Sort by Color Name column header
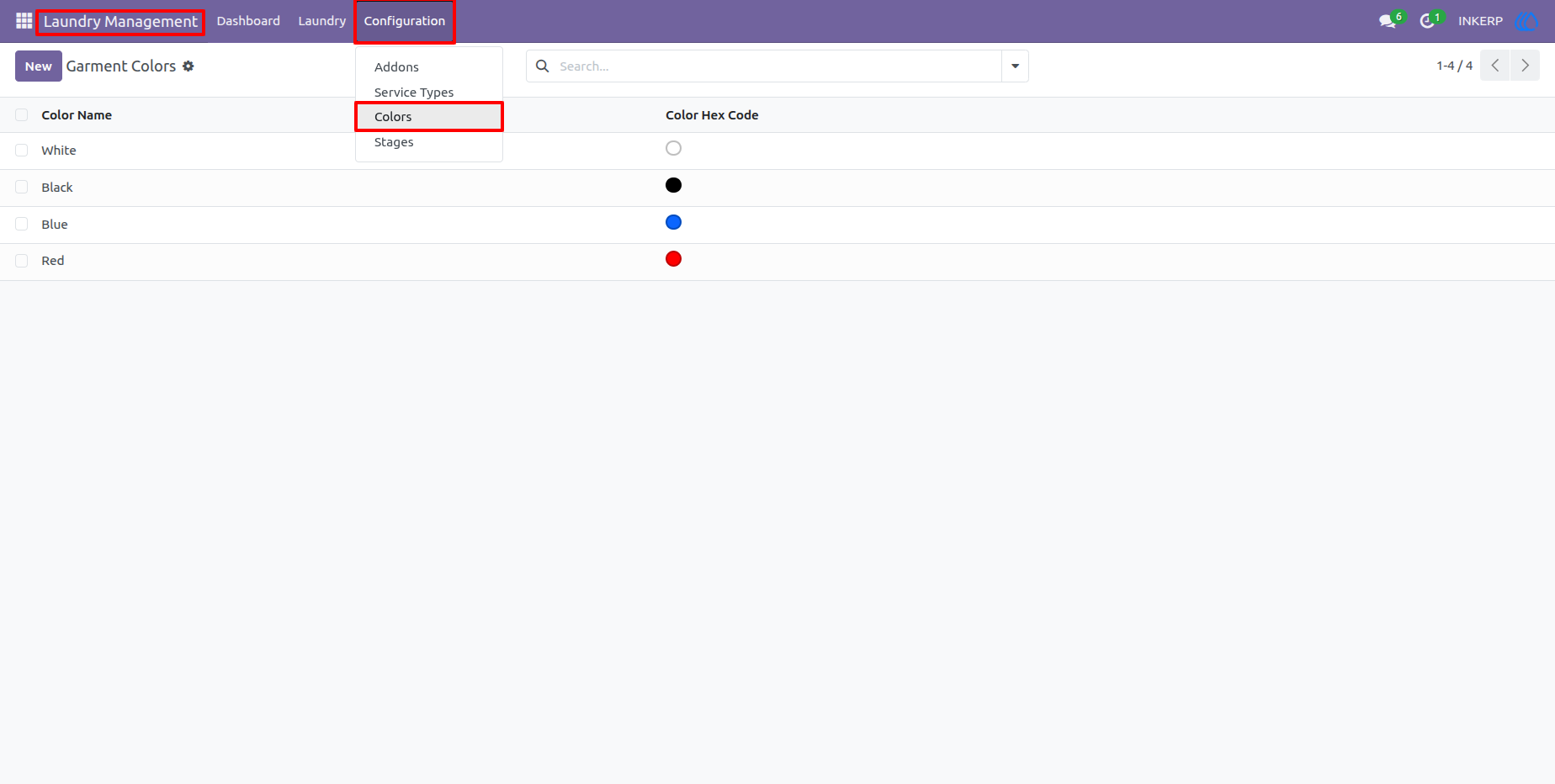 point(77,115)
